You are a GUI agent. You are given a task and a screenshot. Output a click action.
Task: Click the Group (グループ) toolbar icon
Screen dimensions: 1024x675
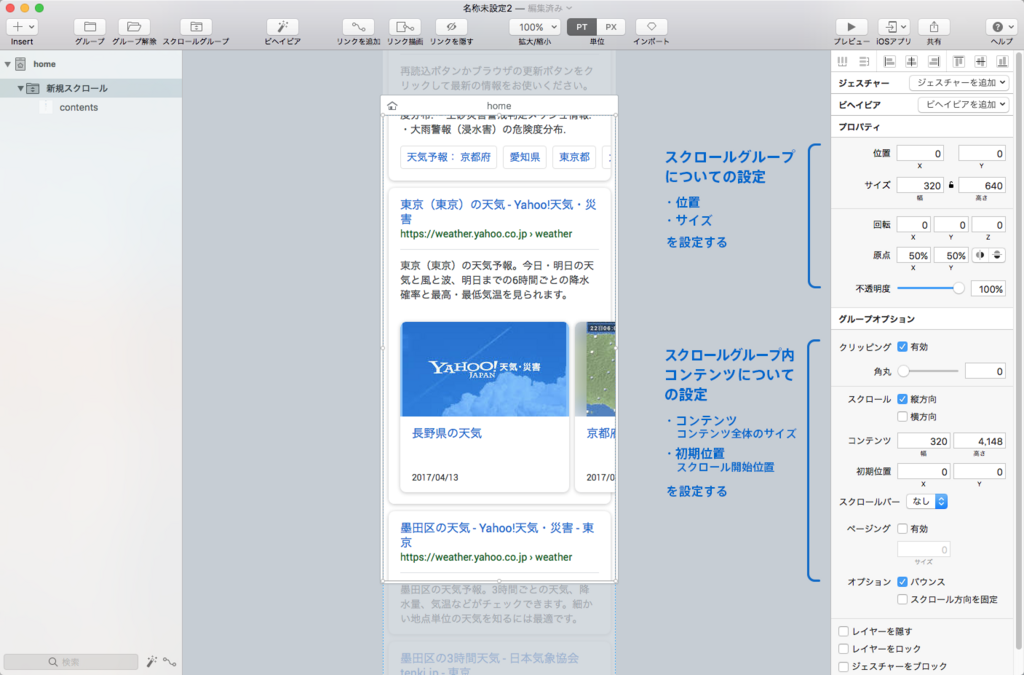pos(90,27)
